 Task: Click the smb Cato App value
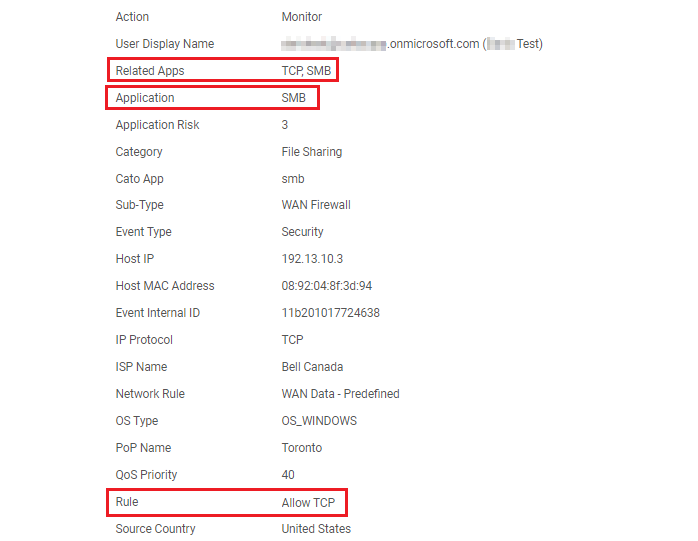point(293,179)
